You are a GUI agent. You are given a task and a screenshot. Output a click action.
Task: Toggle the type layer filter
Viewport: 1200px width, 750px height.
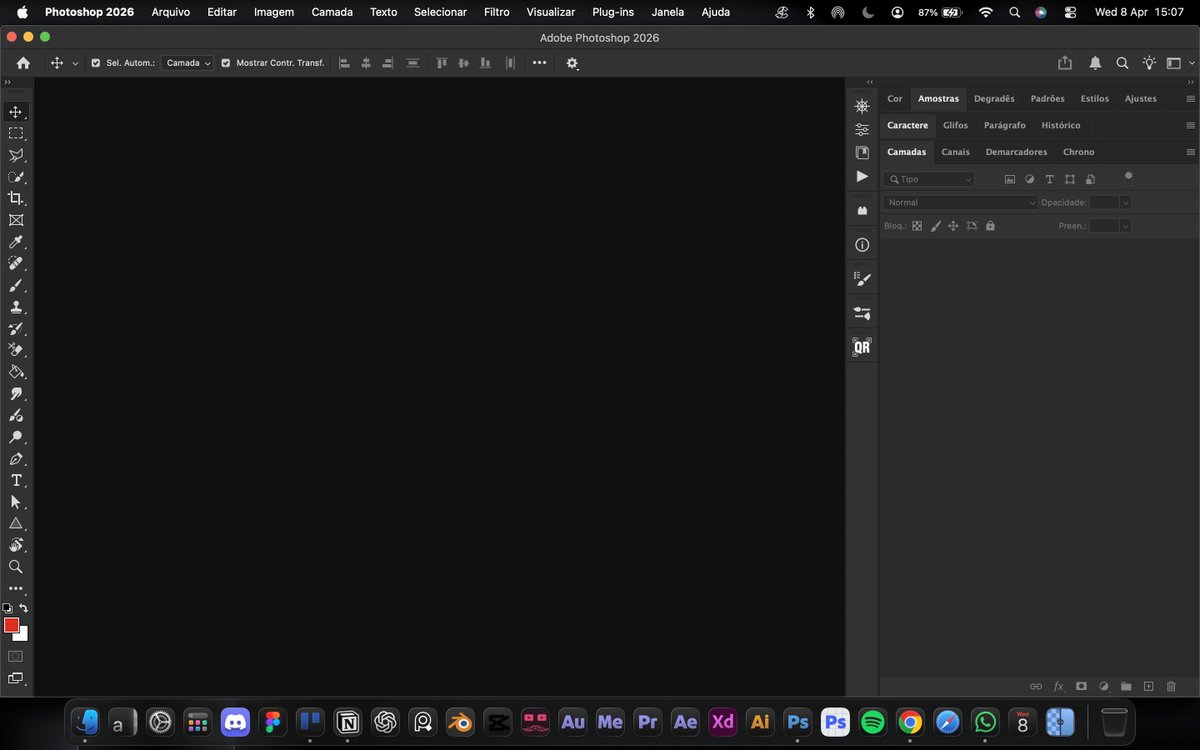[x=1049, y=179]
